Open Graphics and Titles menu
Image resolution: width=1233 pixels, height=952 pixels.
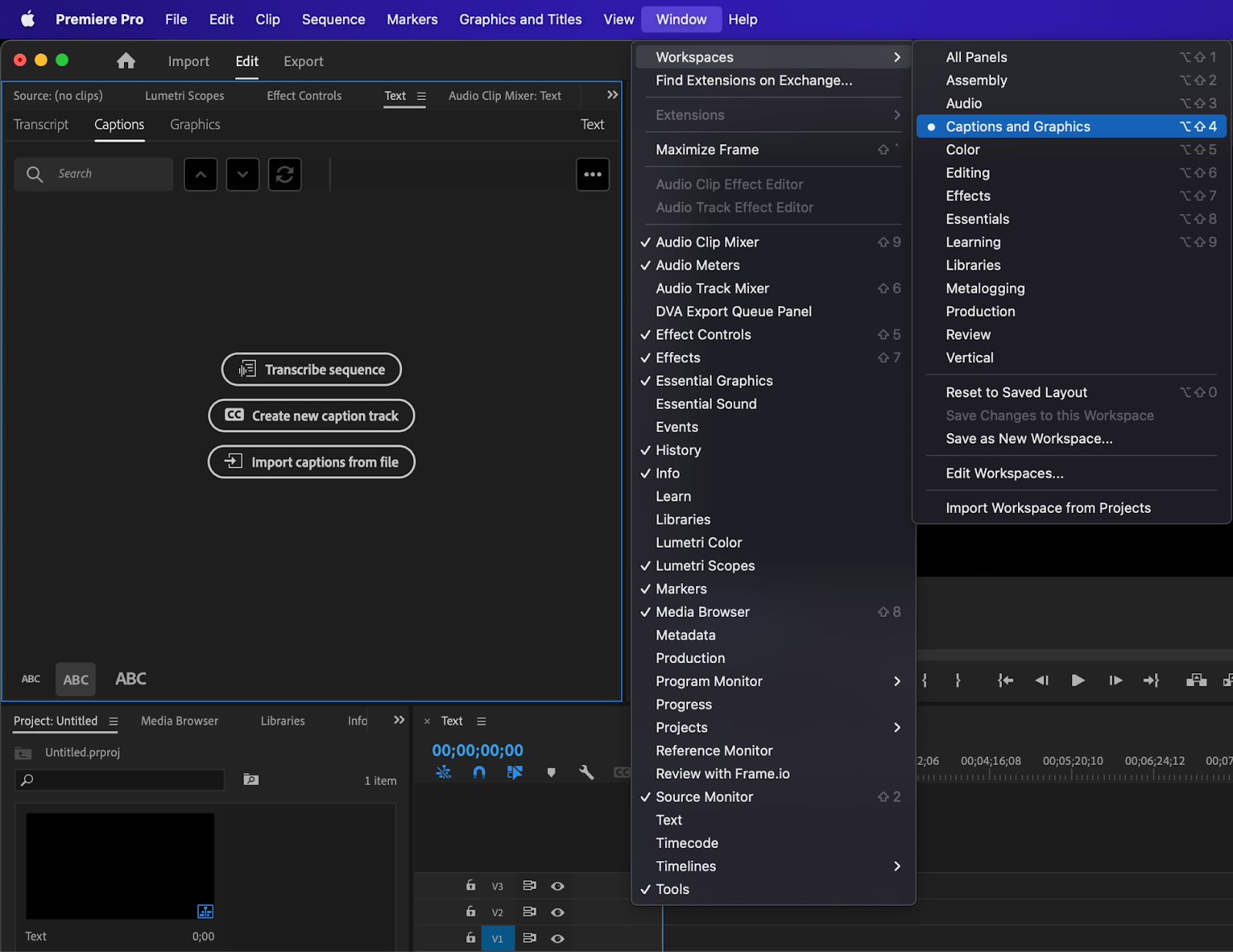point(521,19)
